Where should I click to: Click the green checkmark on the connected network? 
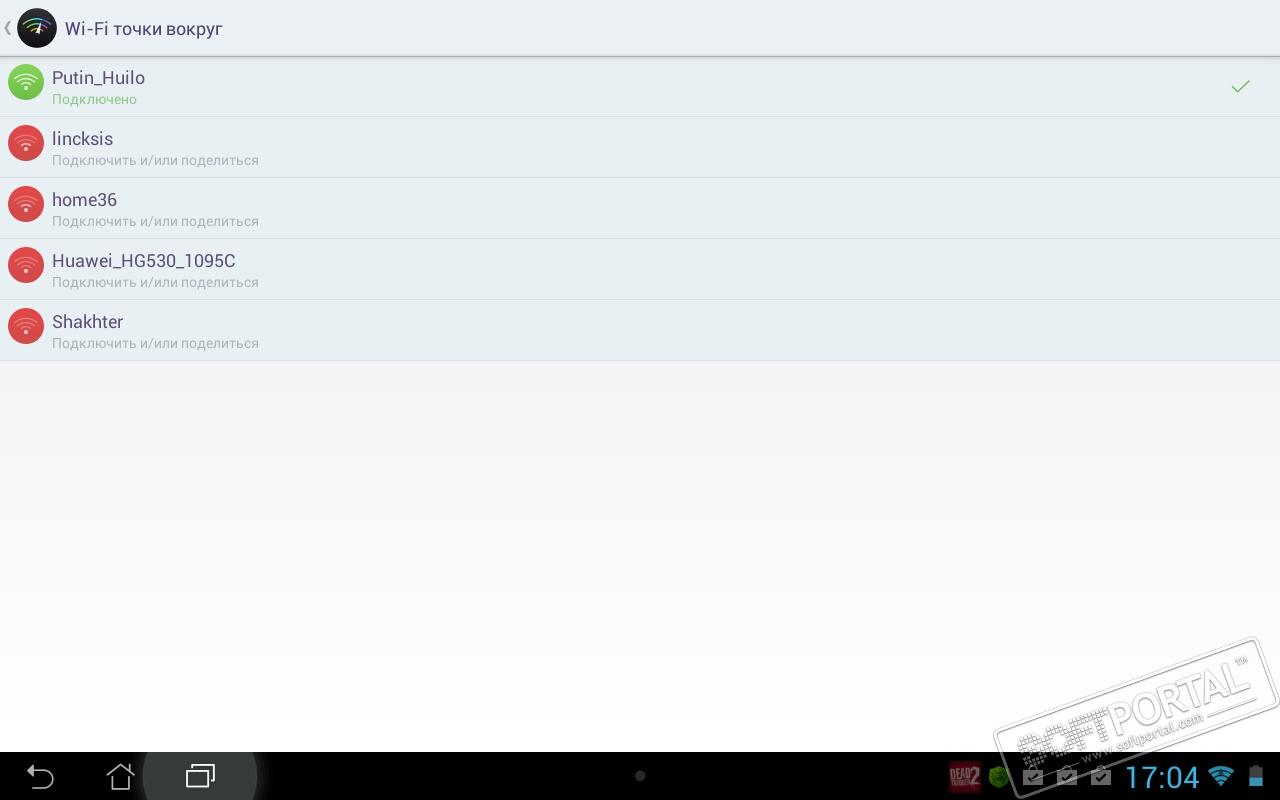tap(1240, 86)
